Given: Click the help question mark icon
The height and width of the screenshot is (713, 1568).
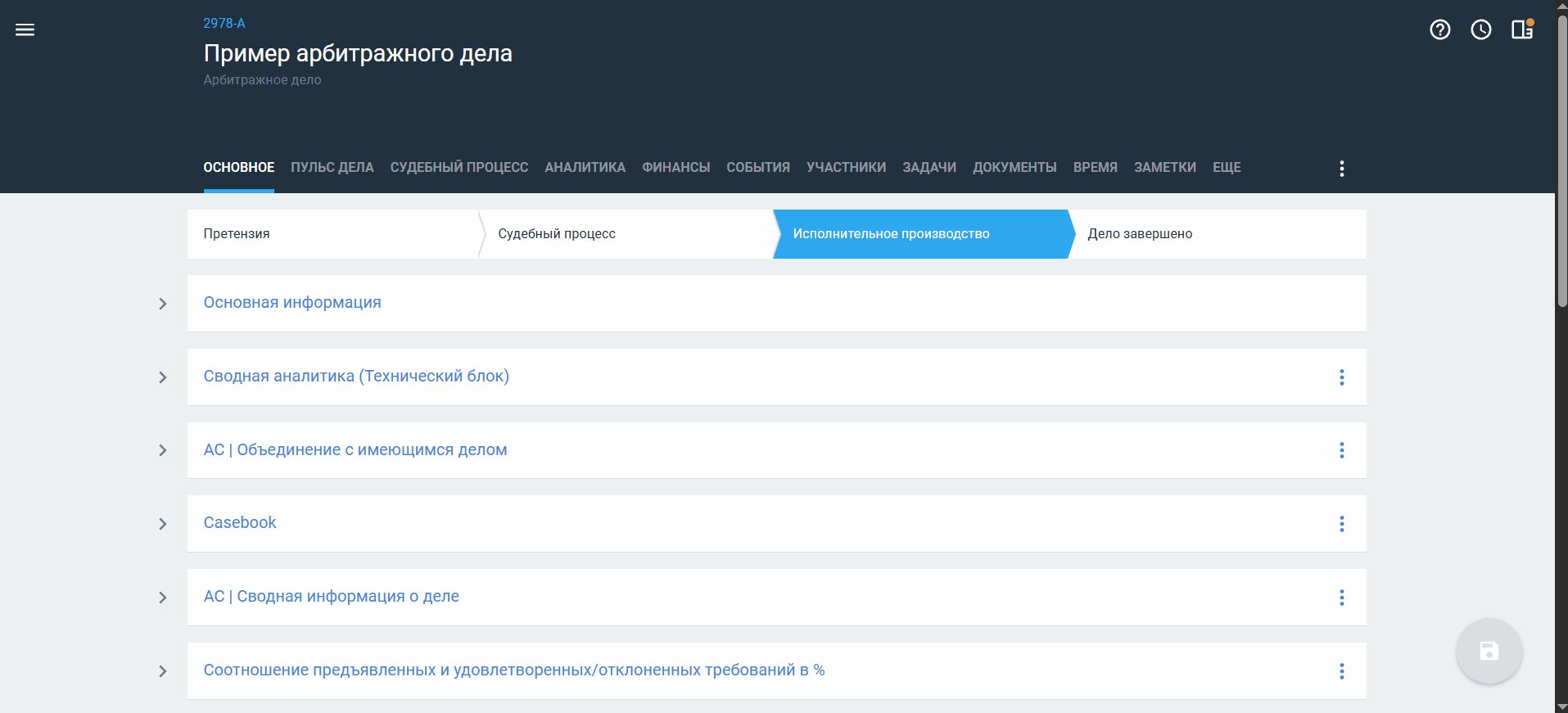Looking at the screenshot, I should coord(1439,30).
